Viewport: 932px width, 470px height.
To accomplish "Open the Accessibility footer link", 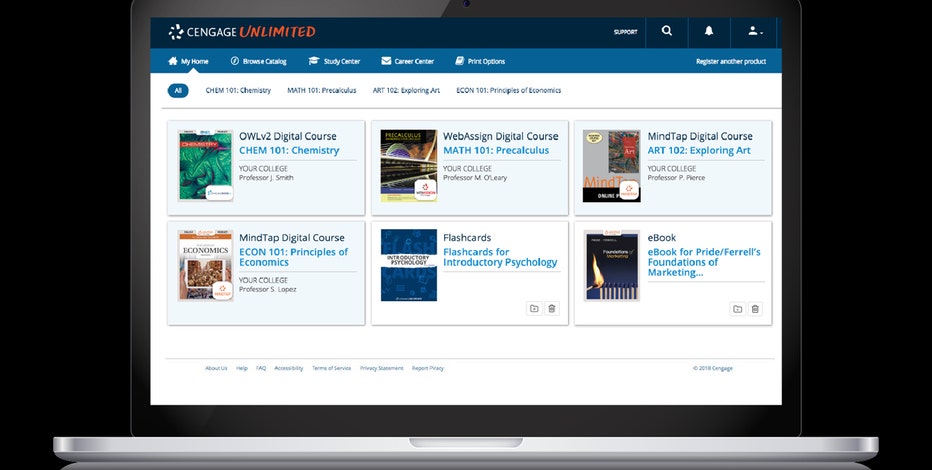I will pos(289,368).
